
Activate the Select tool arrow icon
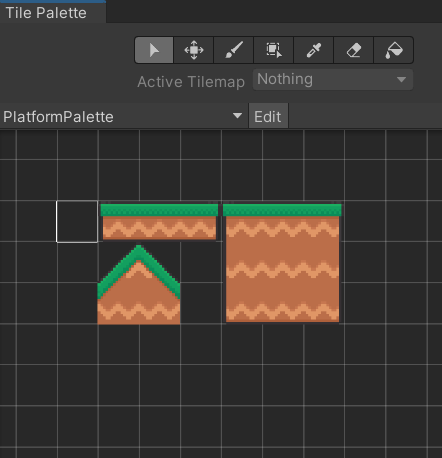click(x=154, y=50)
